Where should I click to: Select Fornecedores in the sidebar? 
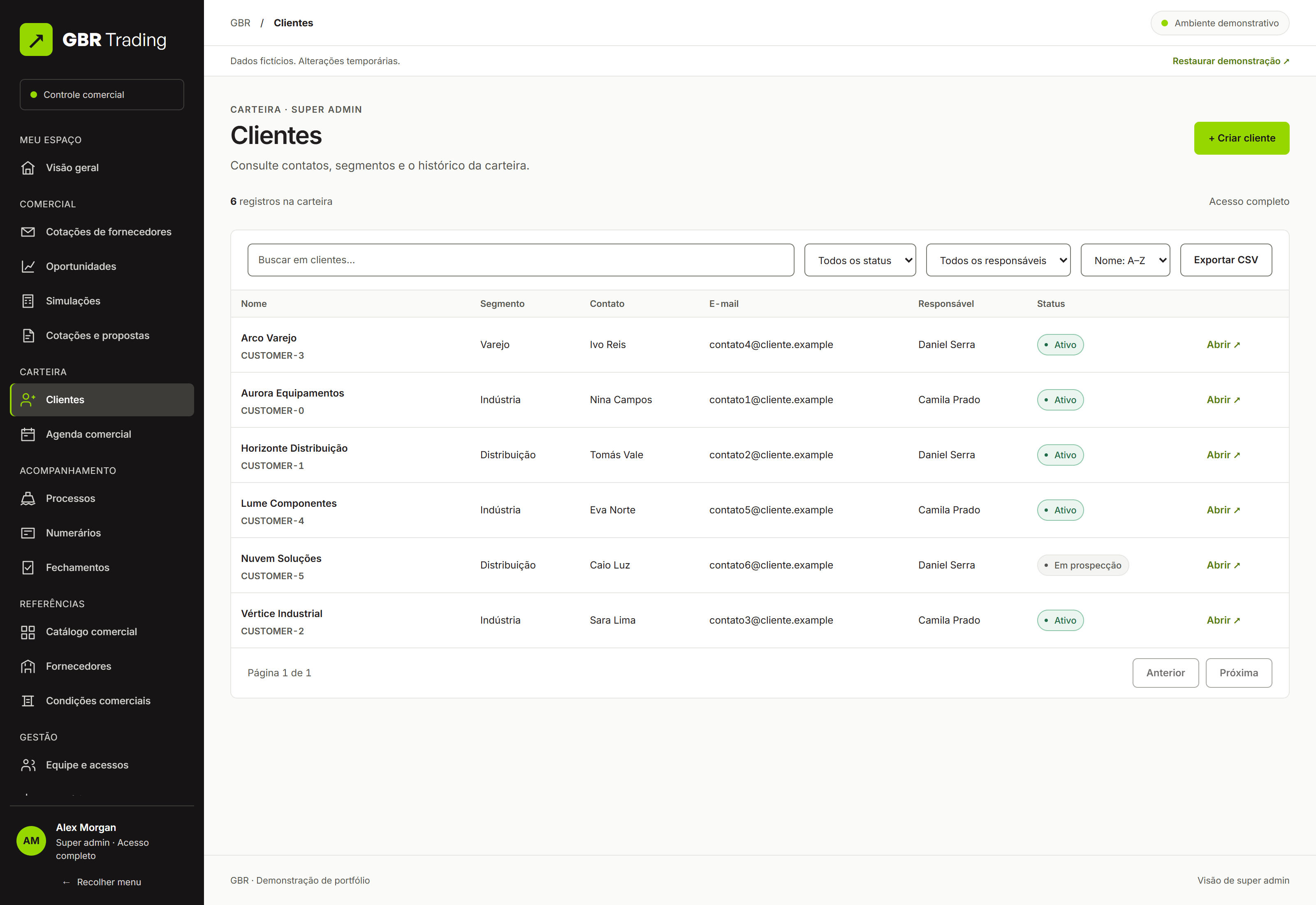(x=102, y=666)
